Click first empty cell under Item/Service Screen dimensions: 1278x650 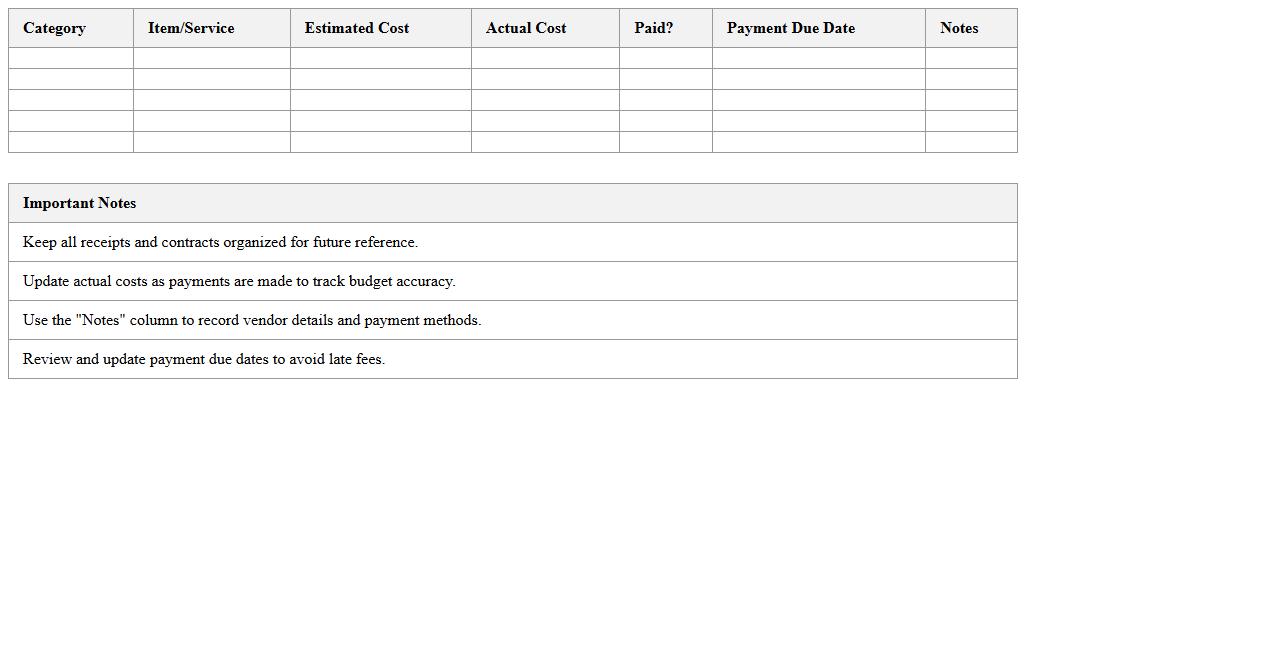[x=212, y=58]
